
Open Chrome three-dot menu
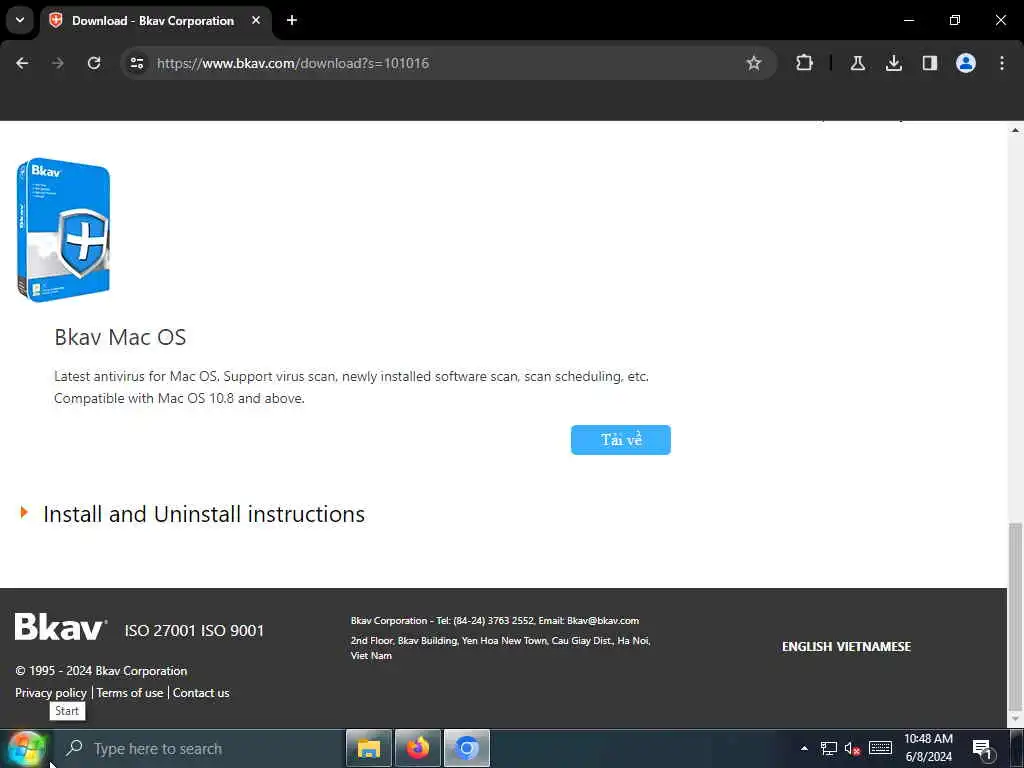[1002, 63]
